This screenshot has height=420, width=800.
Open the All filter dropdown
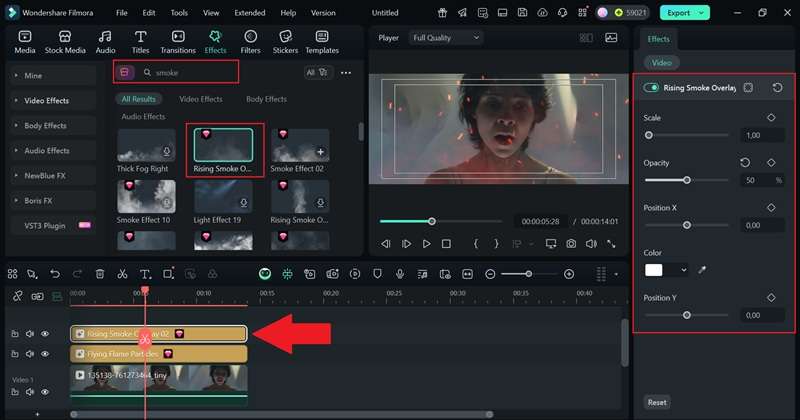(x=316, y=72)
